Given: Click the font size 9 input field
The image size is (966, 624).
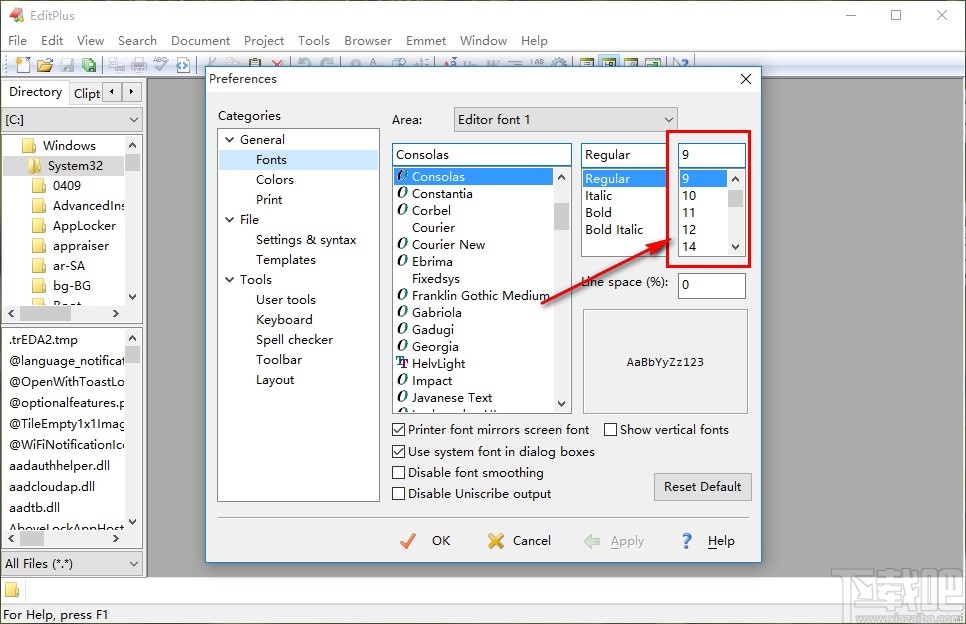Looking at the screenshot, I should [x=712, y=155].
